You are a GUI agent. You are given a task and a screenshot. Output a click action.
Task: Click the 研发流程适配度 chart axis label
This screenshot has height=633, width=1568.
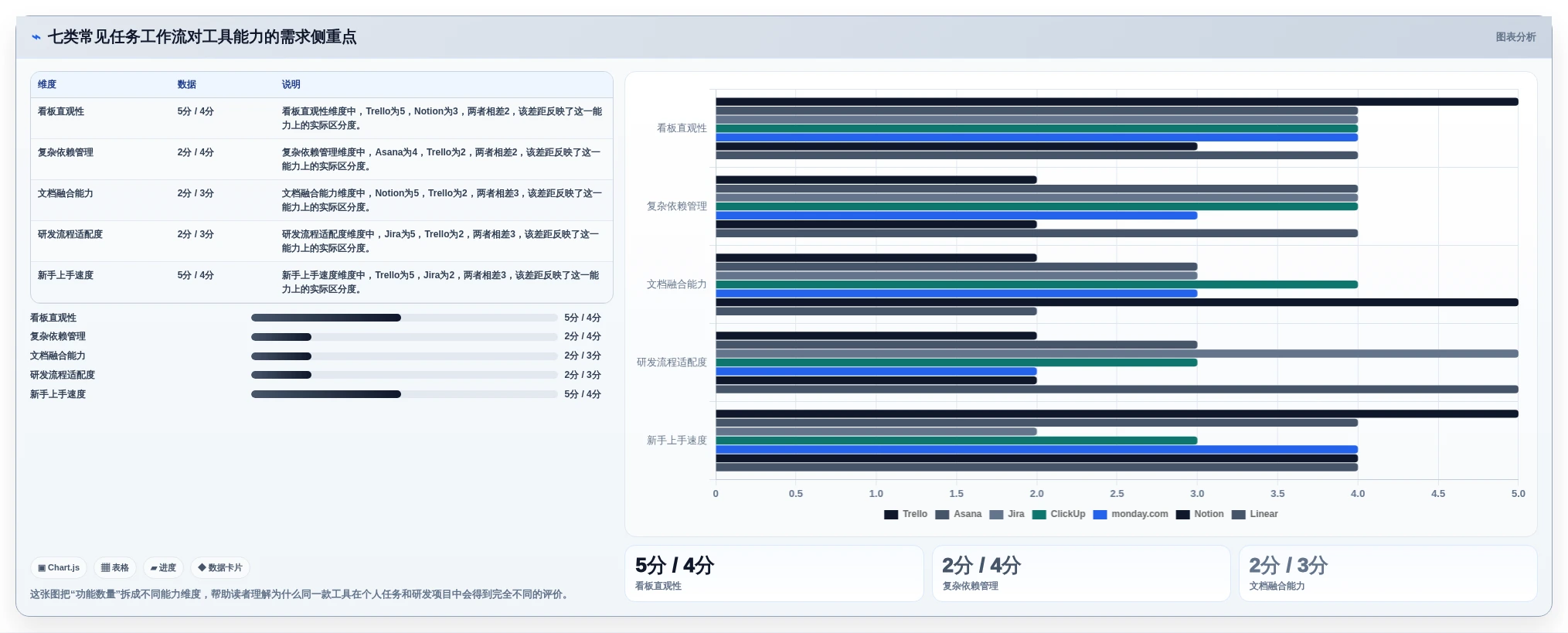point(672,362)
